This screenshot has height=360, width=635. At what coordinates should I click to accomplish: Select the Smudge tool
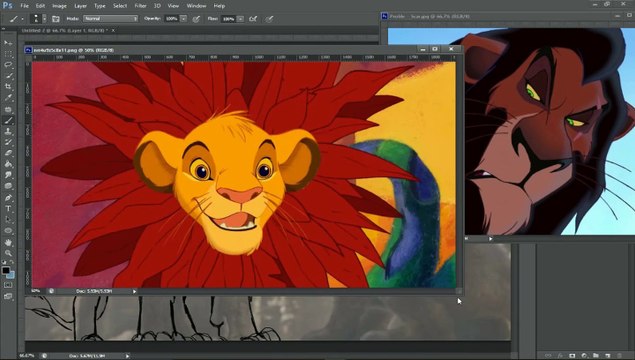[x=8, y=175]
